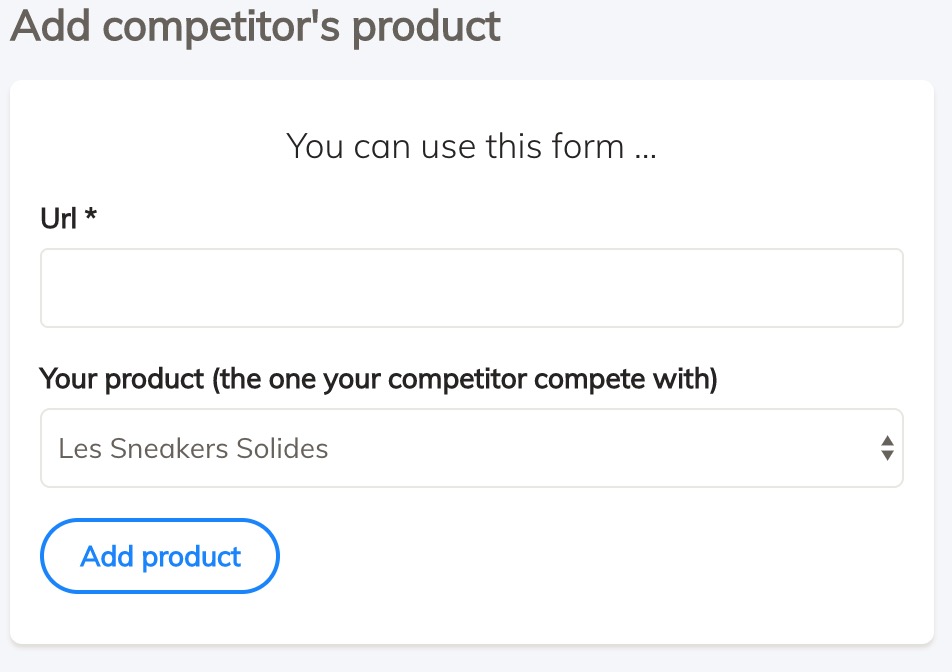Expand the product selector showing Les Sneakers Solides
The width and height of the screenshot is (952, 672).
(471, 448)
